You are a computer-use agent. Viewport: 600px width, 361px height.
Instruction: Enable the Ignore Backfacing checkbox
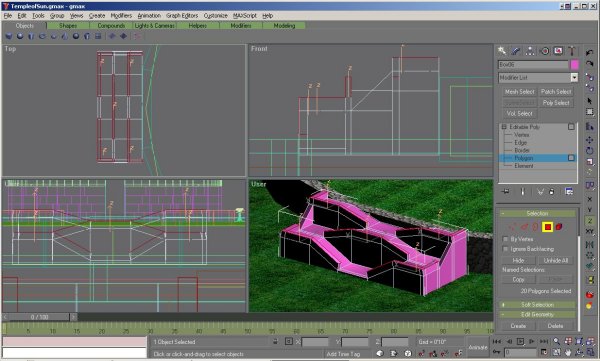click(505, 249)
